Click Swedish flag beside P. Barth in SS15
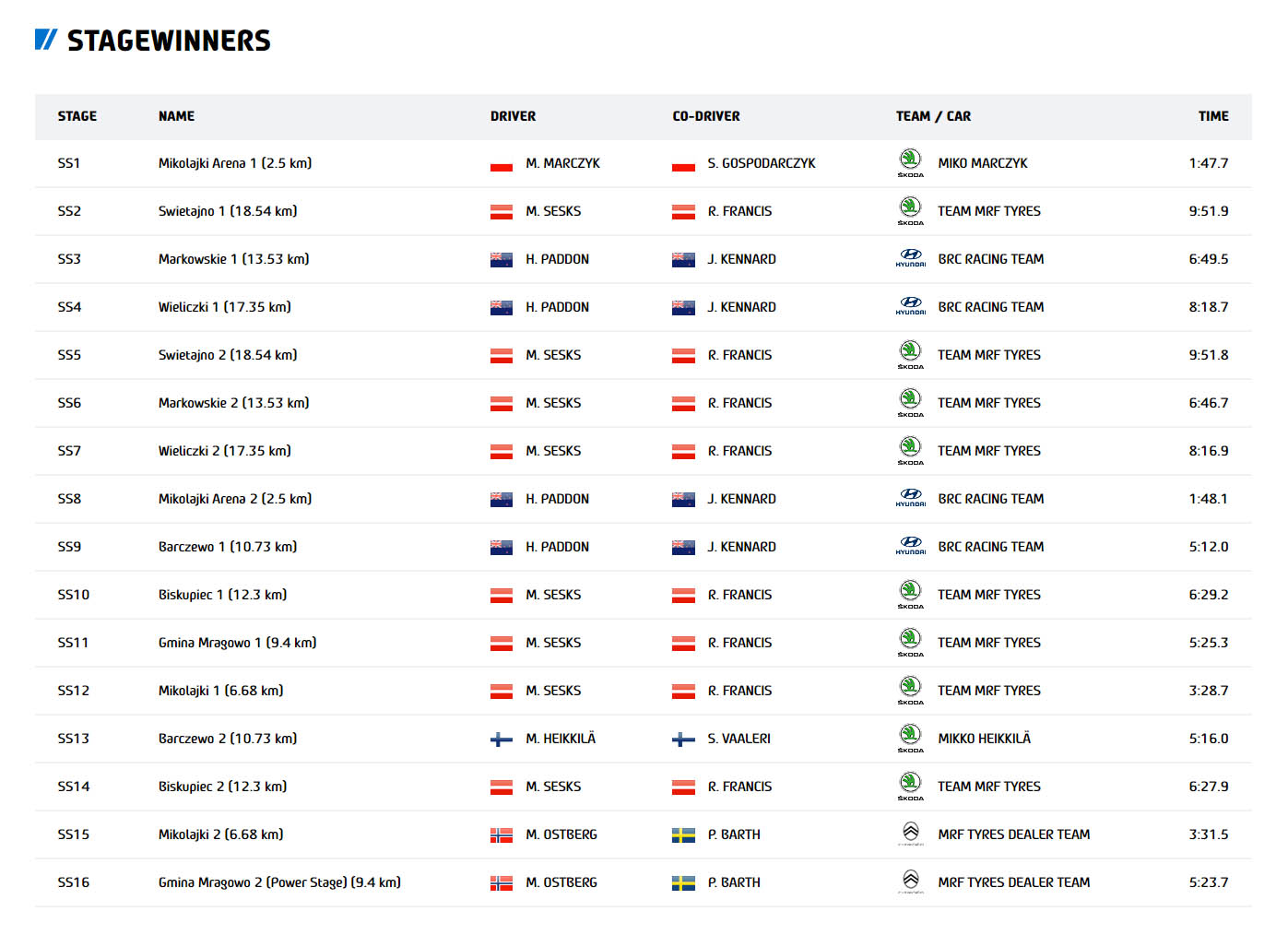1288x935 pixels. [x=683, y=834]
